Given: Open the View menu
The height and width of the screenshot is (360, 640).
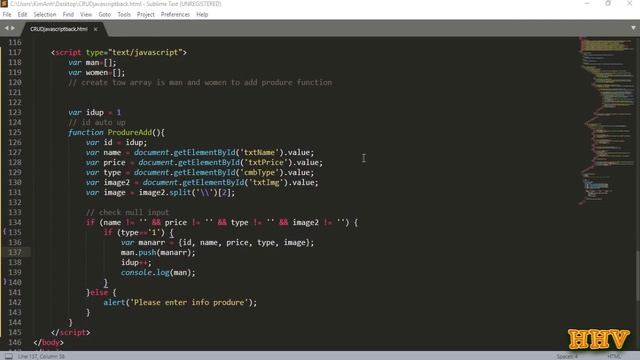Looking at the screenshot, I should (x=86, y=14).
